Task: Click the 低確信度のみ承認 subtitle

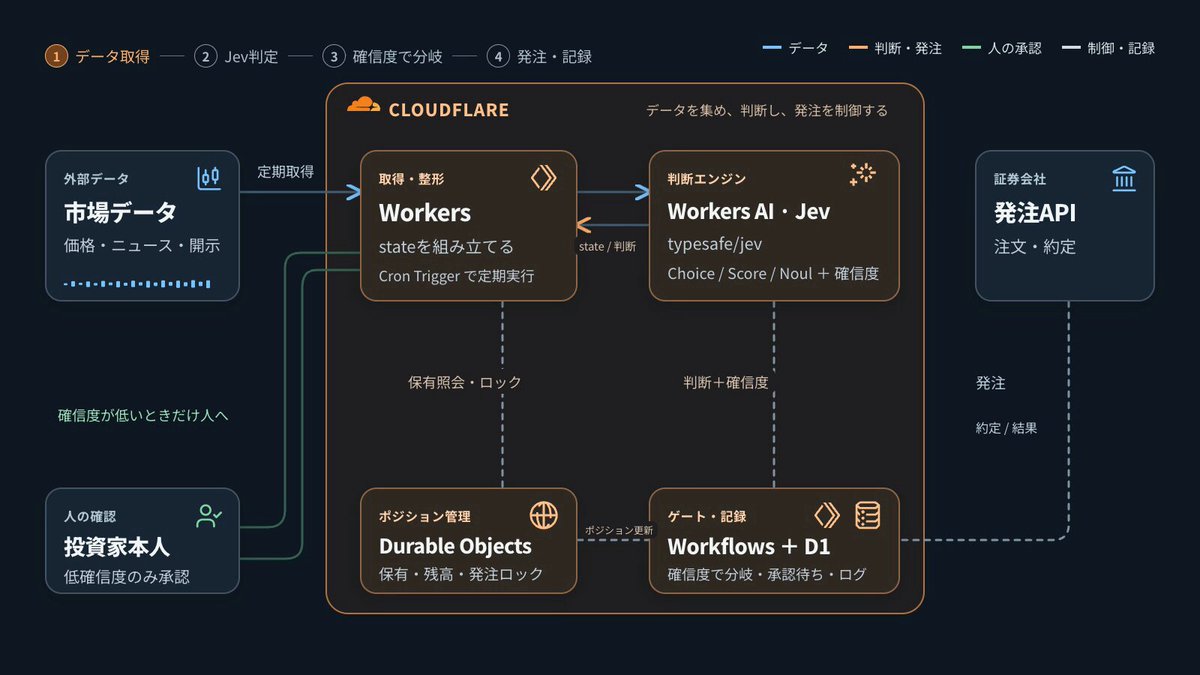Action: (x=126, y=577)
